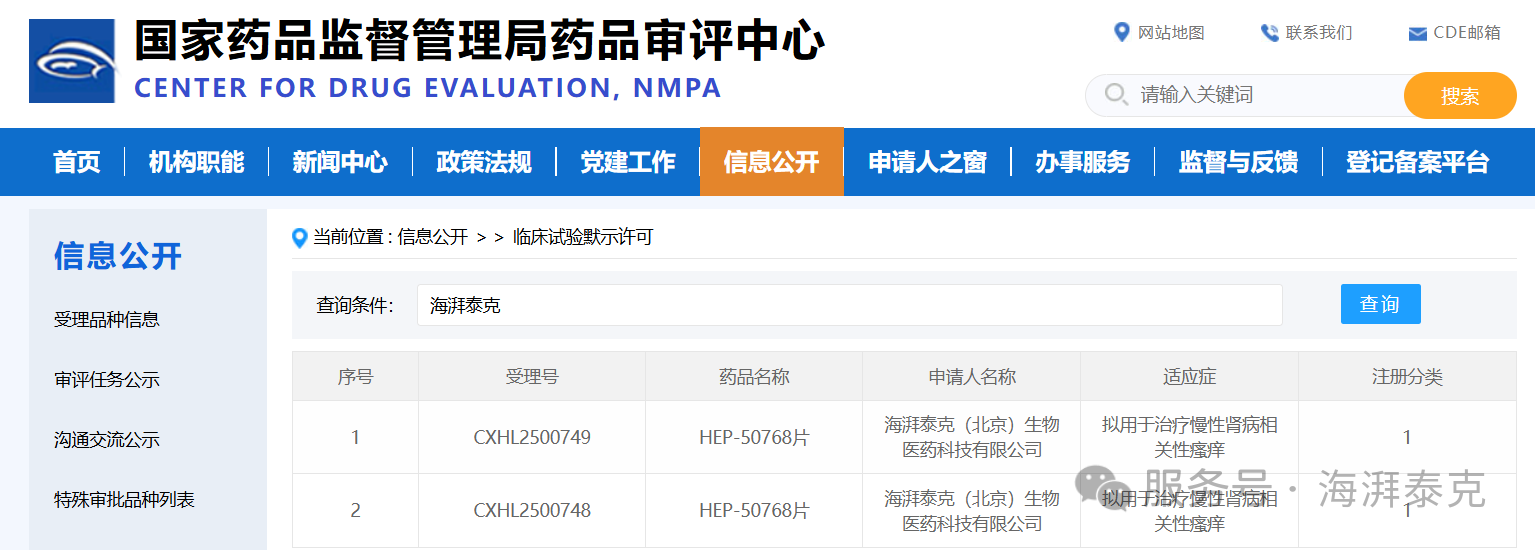Viewport: 1535px width, 550px height.
Task: Open 登记备案平台 in navigation bar
Action: [1417, 162]
